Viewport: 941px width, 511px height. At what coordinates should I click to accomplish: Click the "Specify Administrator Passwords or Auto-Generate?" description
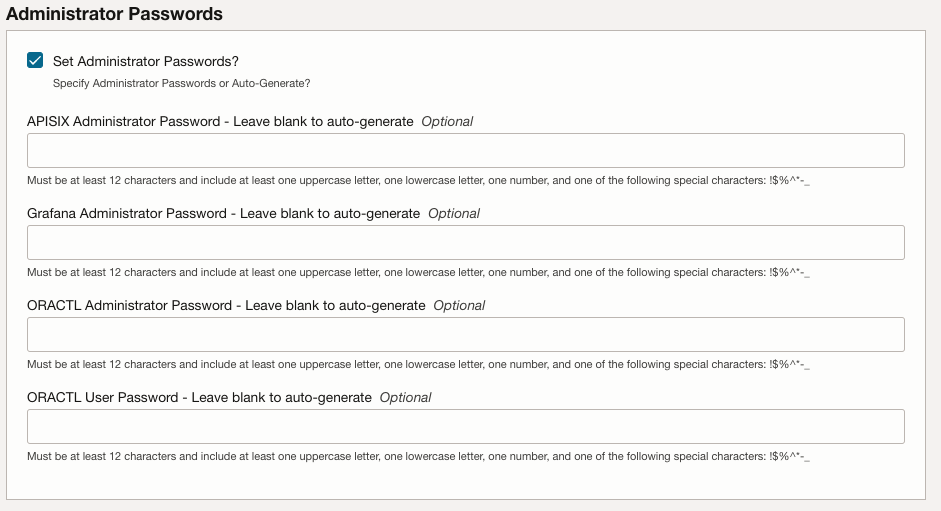click(181, 83)
